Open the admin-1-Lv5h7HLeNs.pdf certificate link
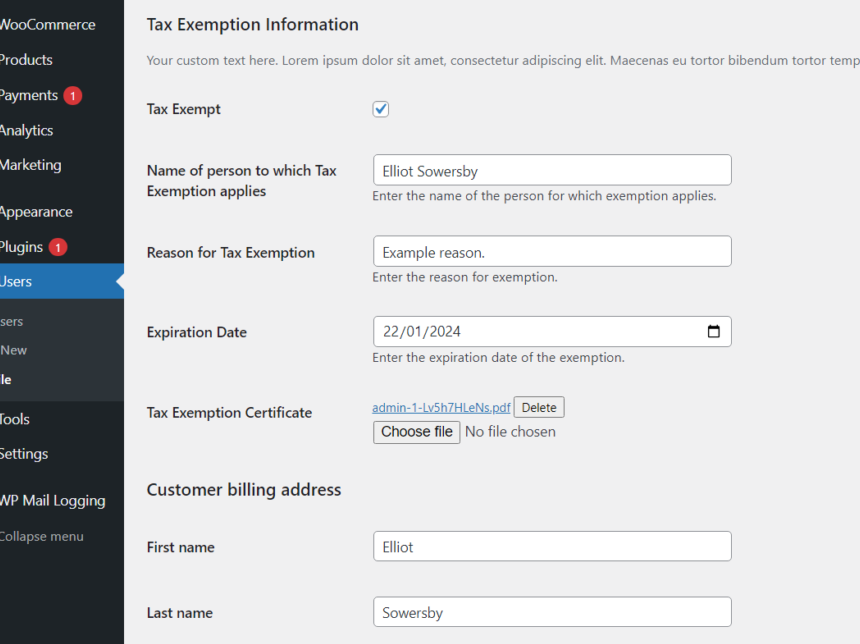The height and width of the screenshot is (644, 860). coord(441,407)
